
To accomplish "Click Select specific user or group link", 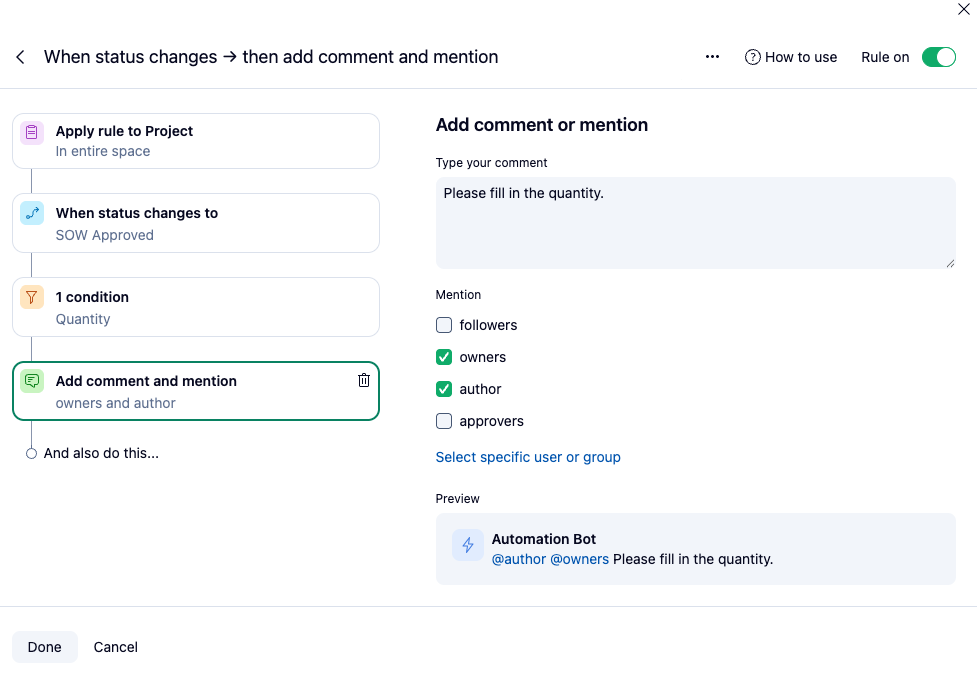I will pyautogui.click(x=528, y=457).
